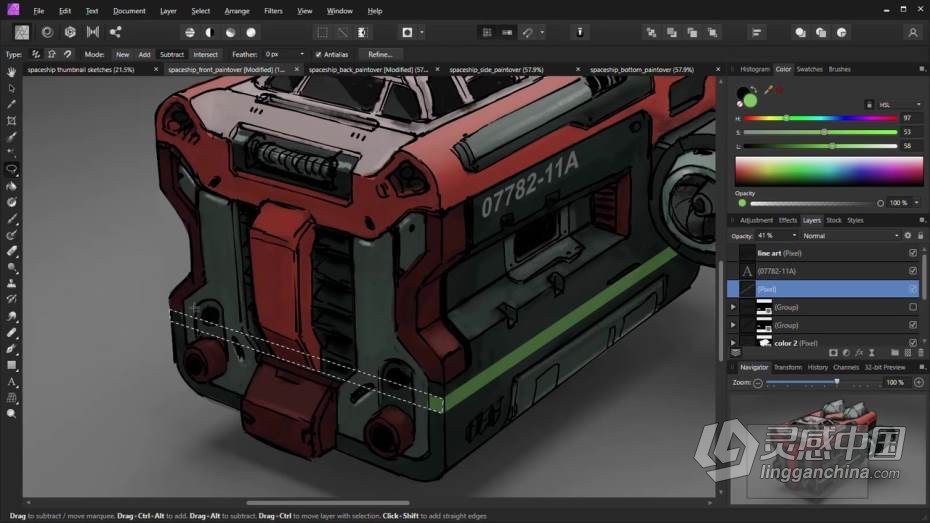Click the zoom out minus icon
The width and height of the screenshot is (930, 523).
(758, 383)
